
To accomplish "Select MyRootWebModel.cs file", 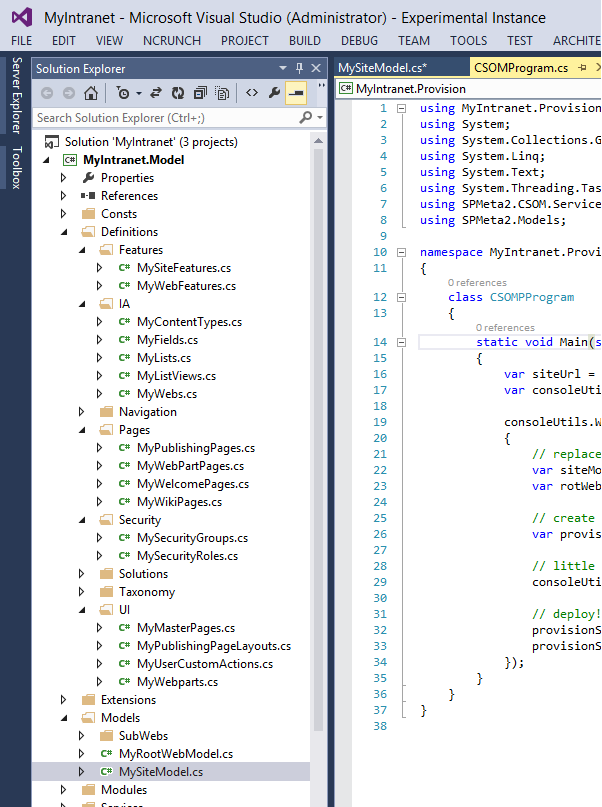I will click(x=175, y=754).
